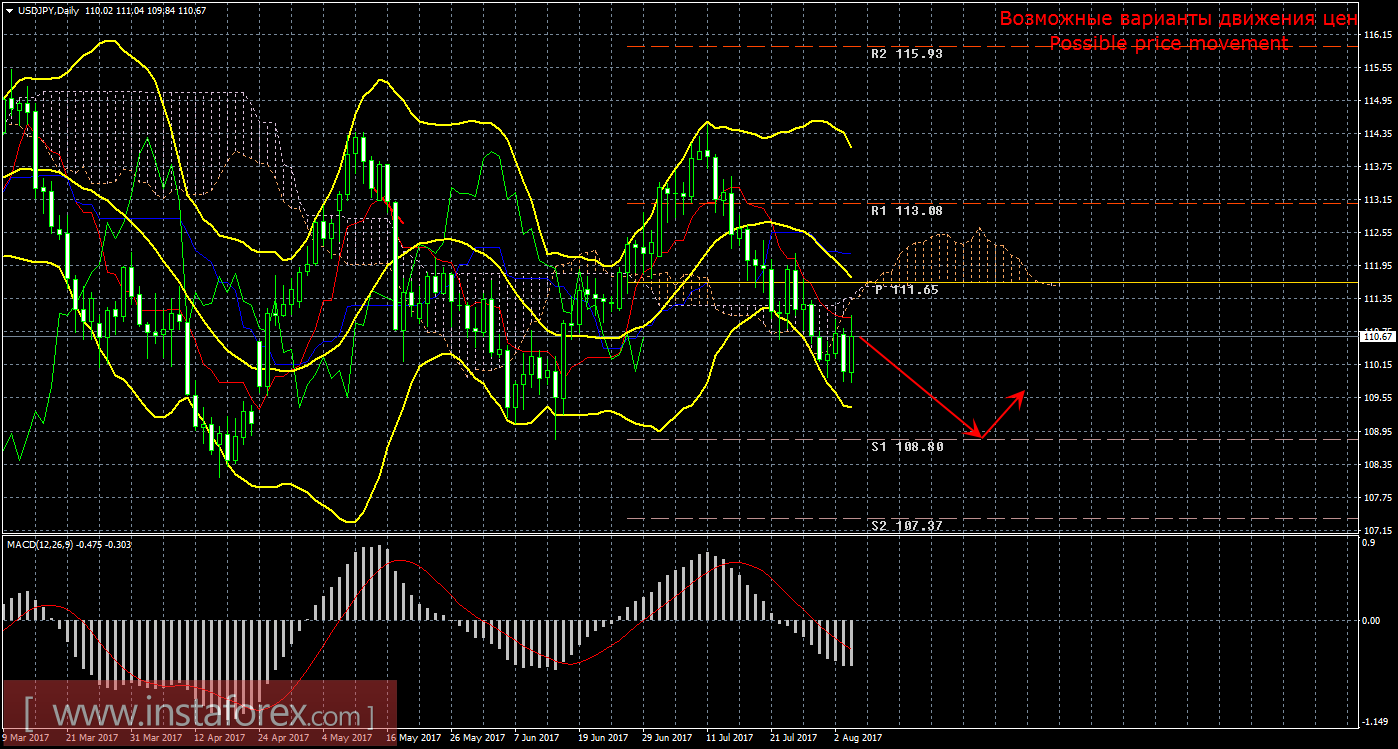Click 0.9 on the MACD scale
1398x749 pixels.
pos(1369,542)
